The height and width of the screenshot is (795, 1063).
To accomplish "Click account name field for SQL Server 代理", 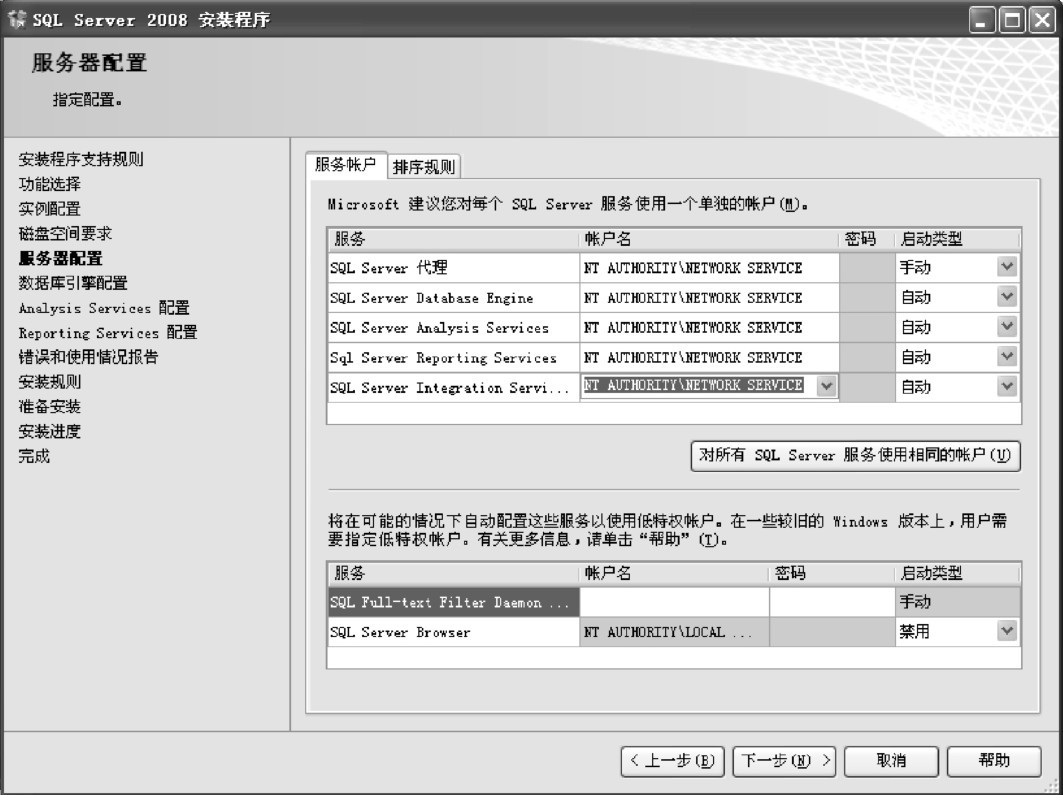I will 709,268.
